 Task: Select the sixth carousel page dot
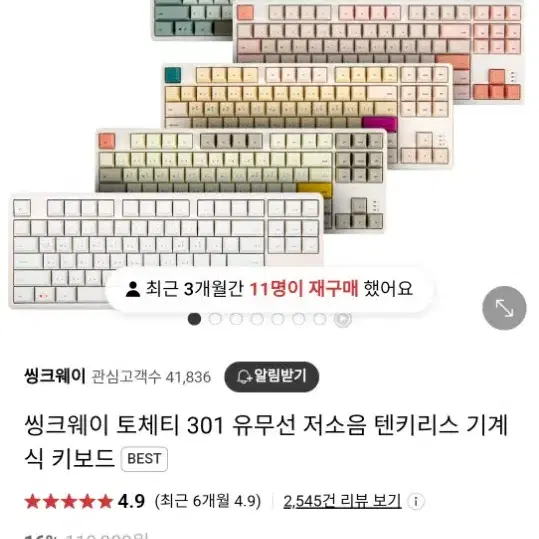(x=299, y=319)
